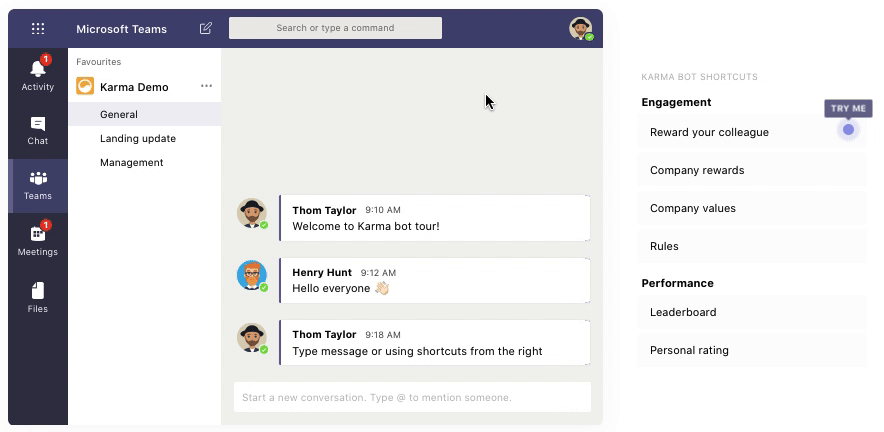Click the Leaderboard shortcut
Image resolution: width=884 pixels, height=432 pixels.
tap(752, 312)
